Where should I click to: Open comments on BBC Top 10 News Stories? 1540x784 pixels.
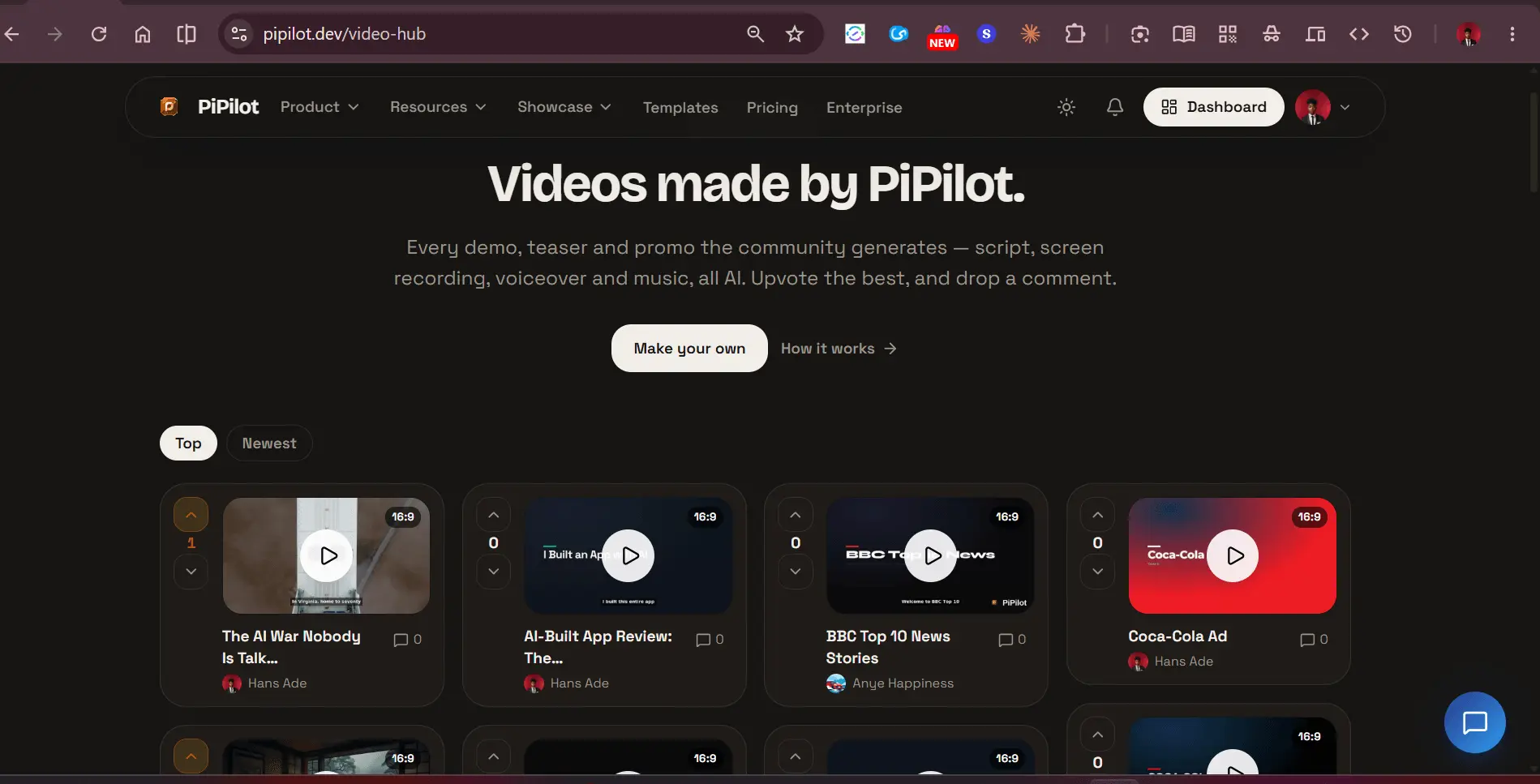pos(1012,640)
